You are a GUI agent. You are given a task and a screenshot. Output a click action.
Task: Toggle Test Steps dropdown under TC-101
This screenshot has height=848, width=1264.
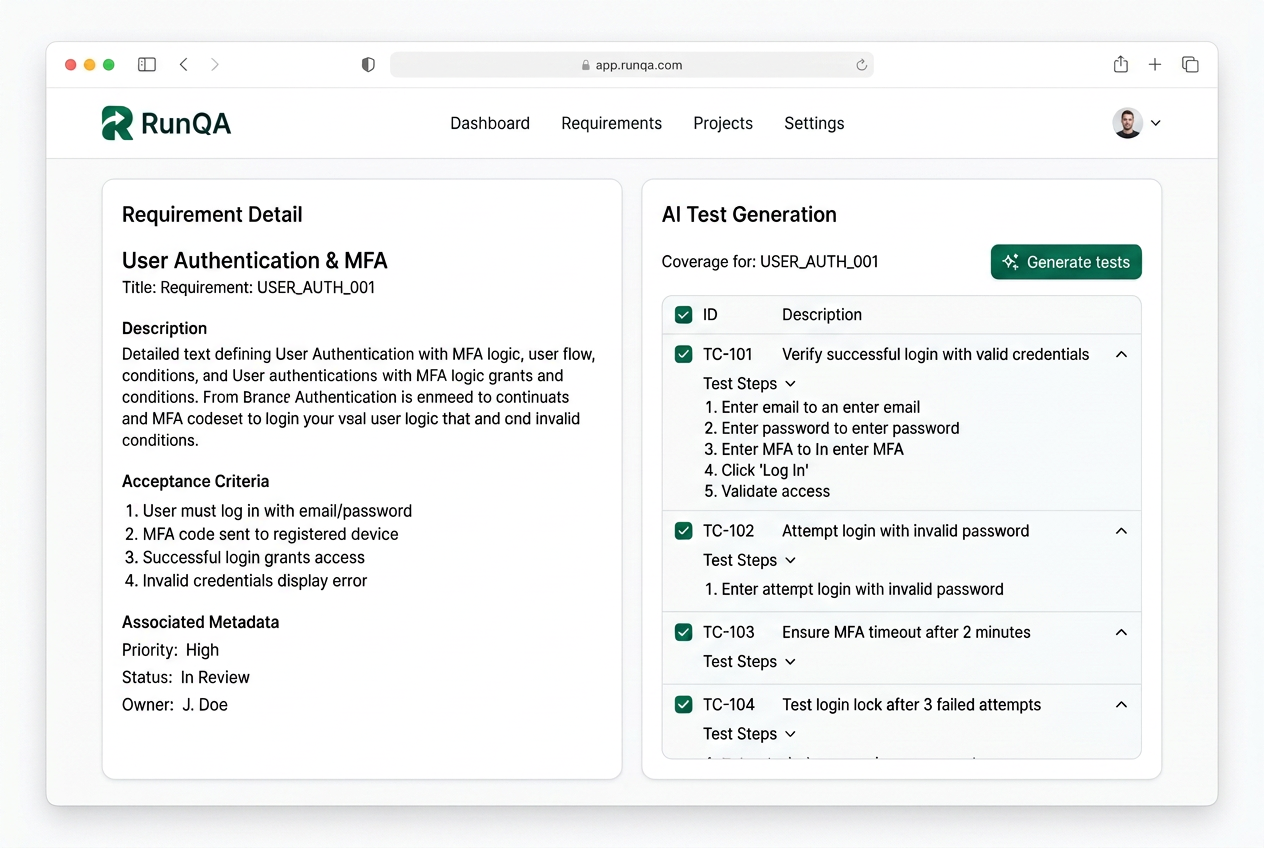pos(750,383)
